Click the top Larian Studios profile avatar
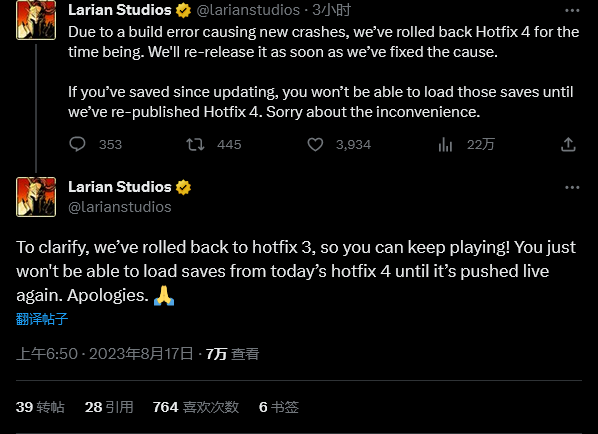This screenshot has height=434, width=598. pos(36,20)
